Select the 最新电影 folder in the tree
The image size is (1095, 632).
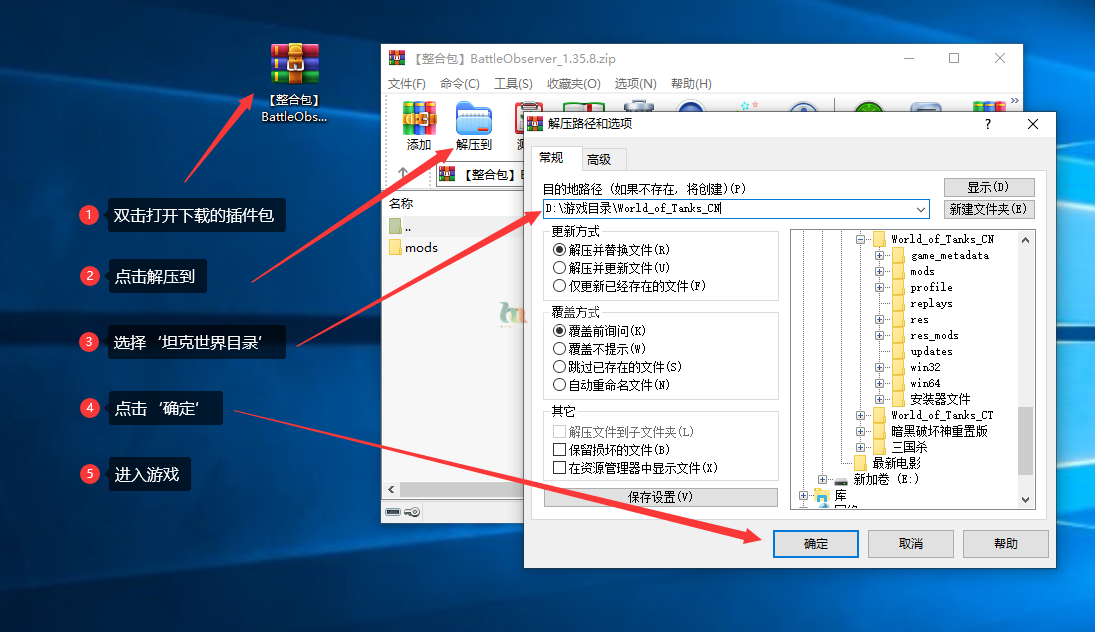896,463
